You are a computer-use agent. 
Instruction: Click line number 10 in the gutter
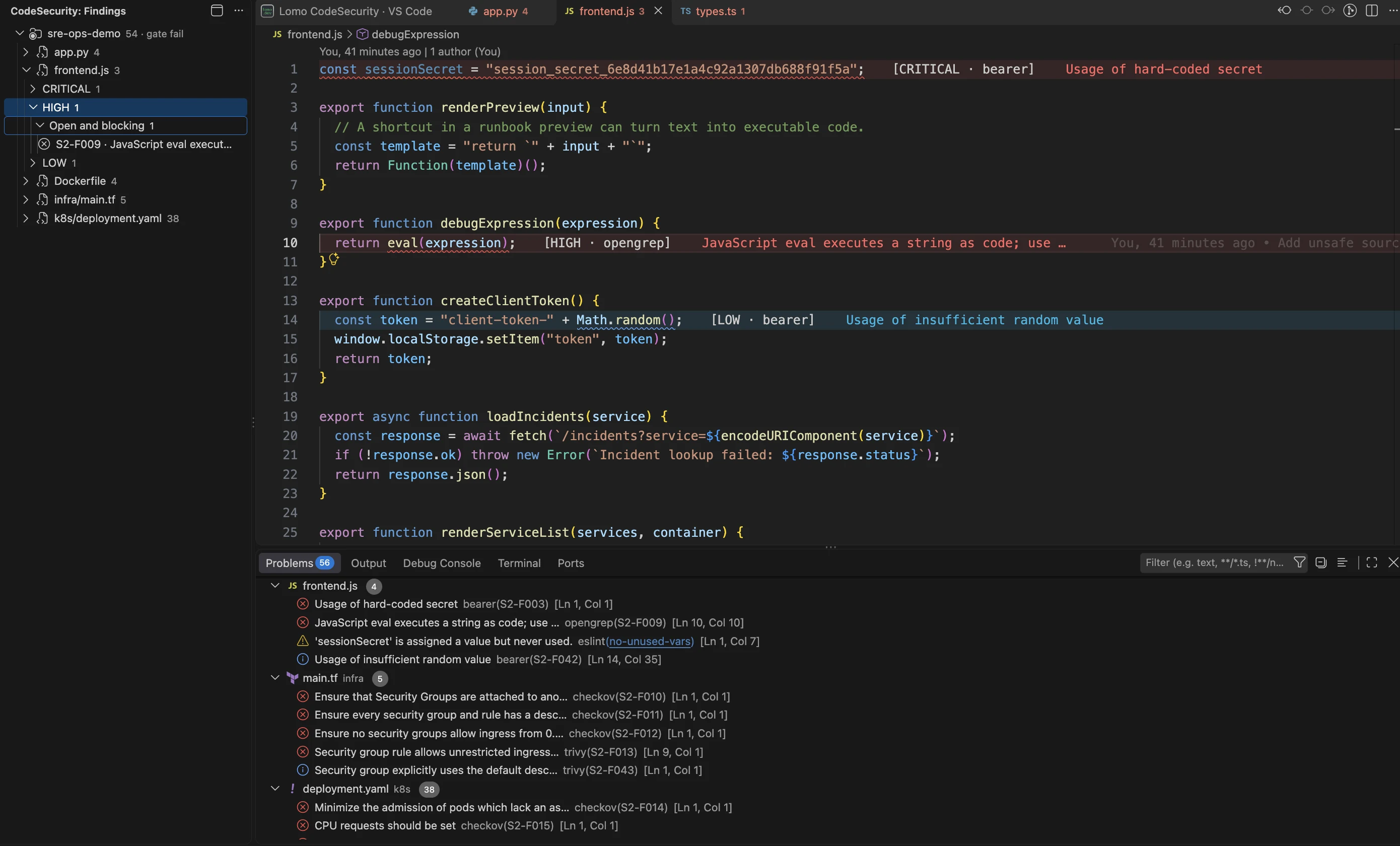(x=290, y=243)
